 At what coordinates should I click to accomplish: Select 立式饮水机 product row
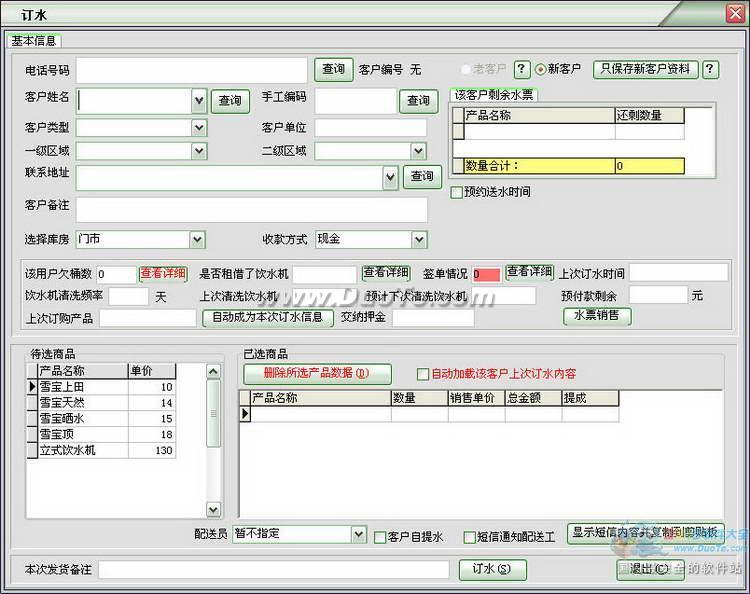[101, 450]
